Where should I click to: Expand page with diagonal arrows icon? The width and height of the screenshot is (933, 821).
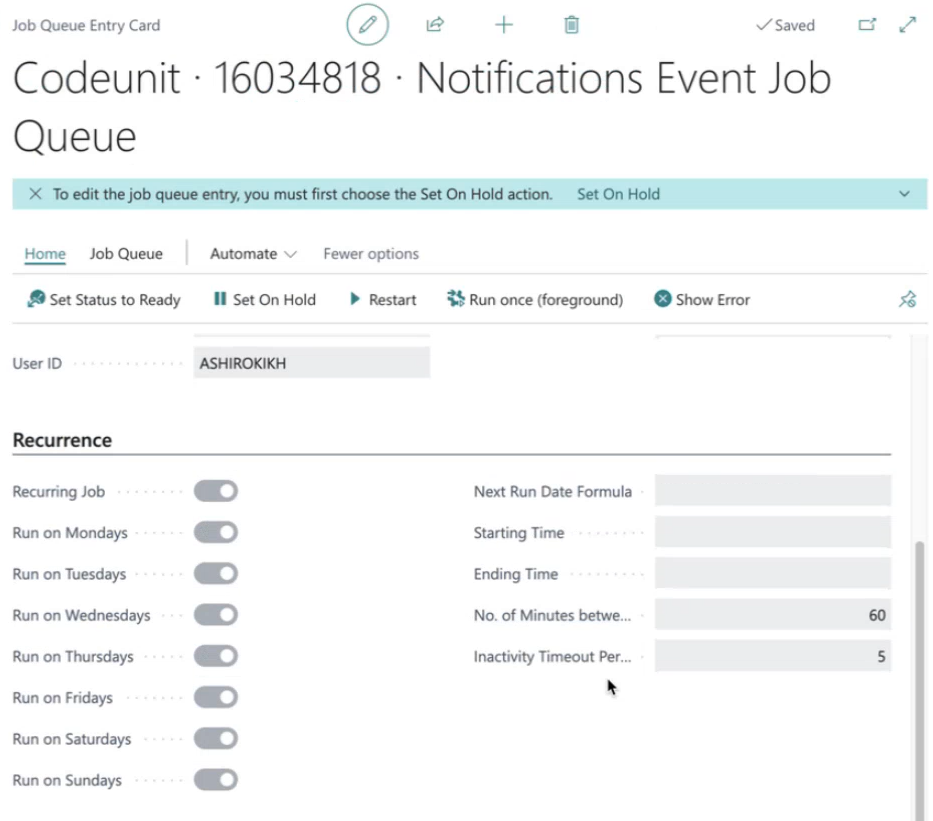pos(907,25)
